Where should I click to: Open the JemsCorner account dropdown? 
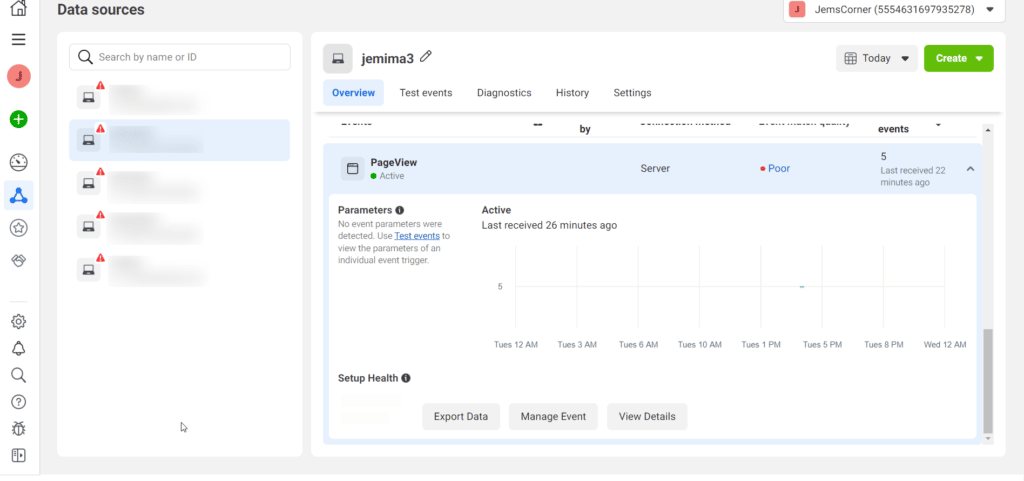pos(893,10)
